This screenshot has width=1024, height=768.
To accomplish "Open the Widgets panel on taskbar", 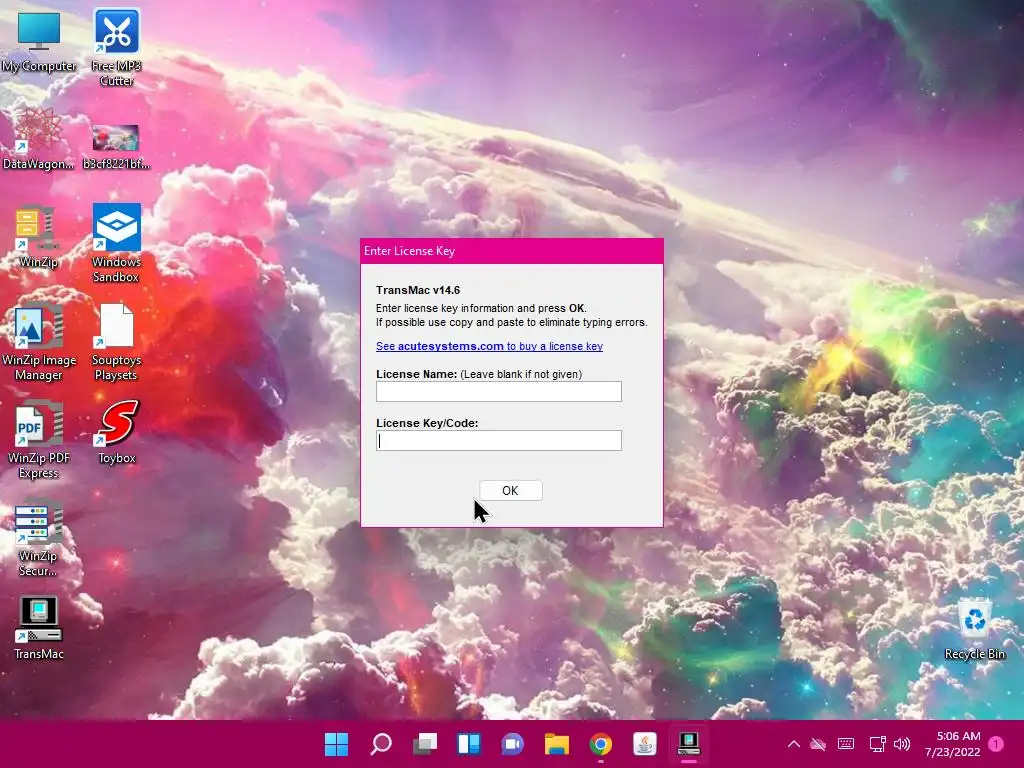I will click(x=469, y=744).
